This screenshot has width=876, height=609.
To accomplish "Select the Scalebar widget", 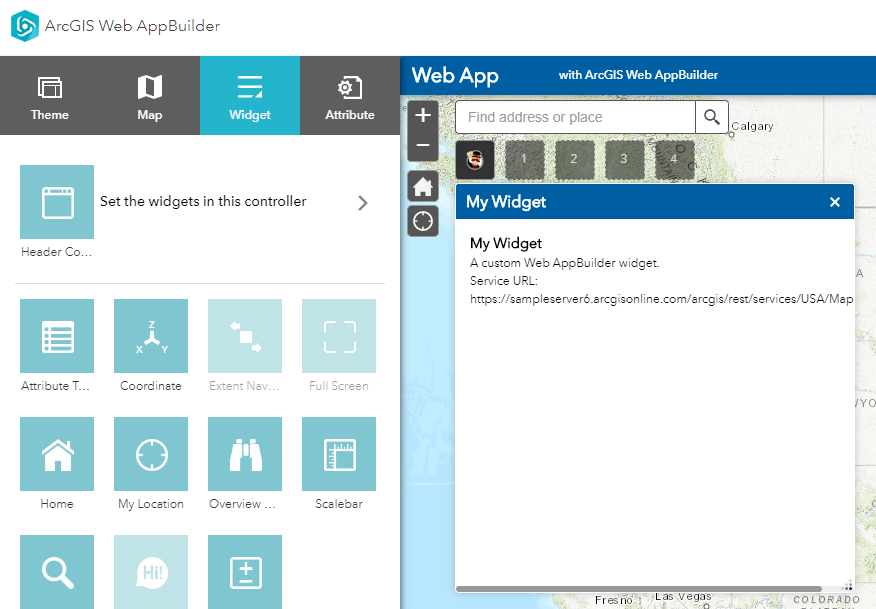I will coord(338,454).
